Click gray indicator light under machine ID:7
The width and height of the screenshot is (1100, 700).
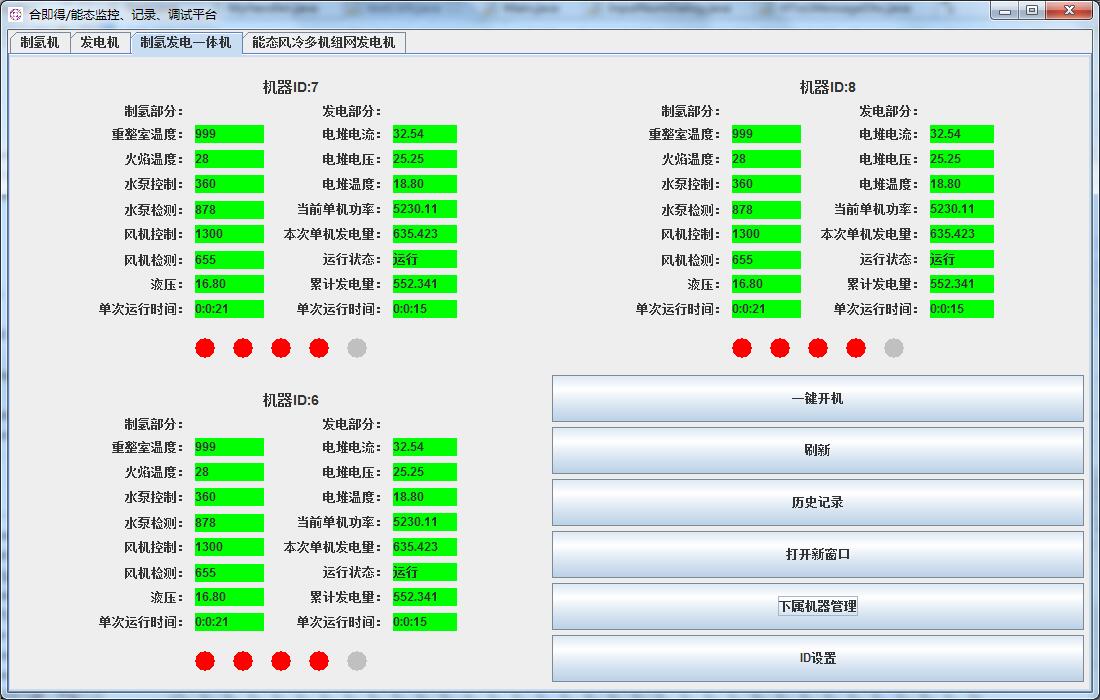point(357,348)
